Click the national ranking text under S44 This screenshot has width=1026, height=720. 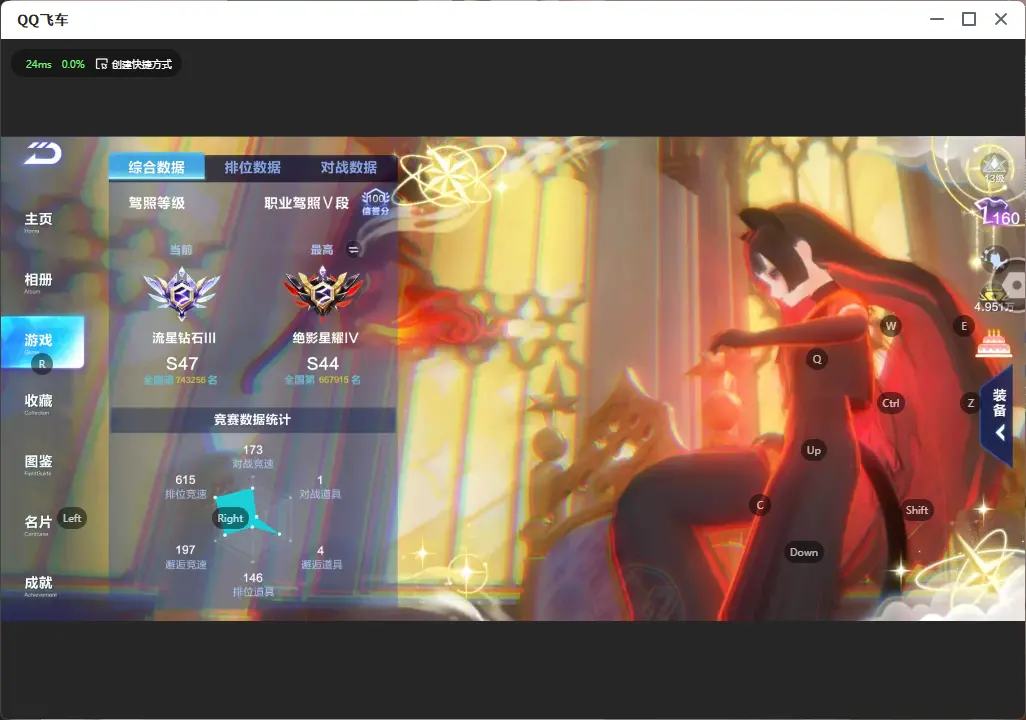(x=323, y=380)
